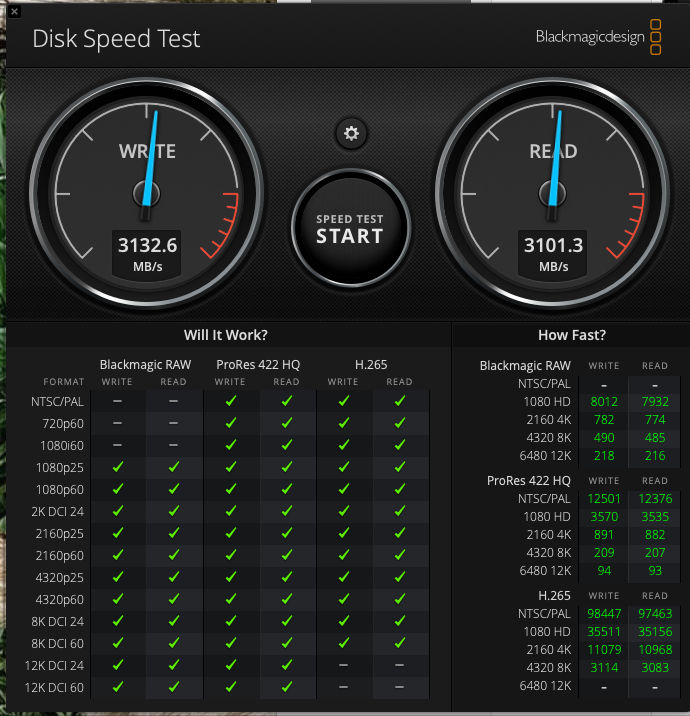Click the 12376 ProRes NTSC/PAL read value
Screen dimensions: 690x716
click(655, 499)
